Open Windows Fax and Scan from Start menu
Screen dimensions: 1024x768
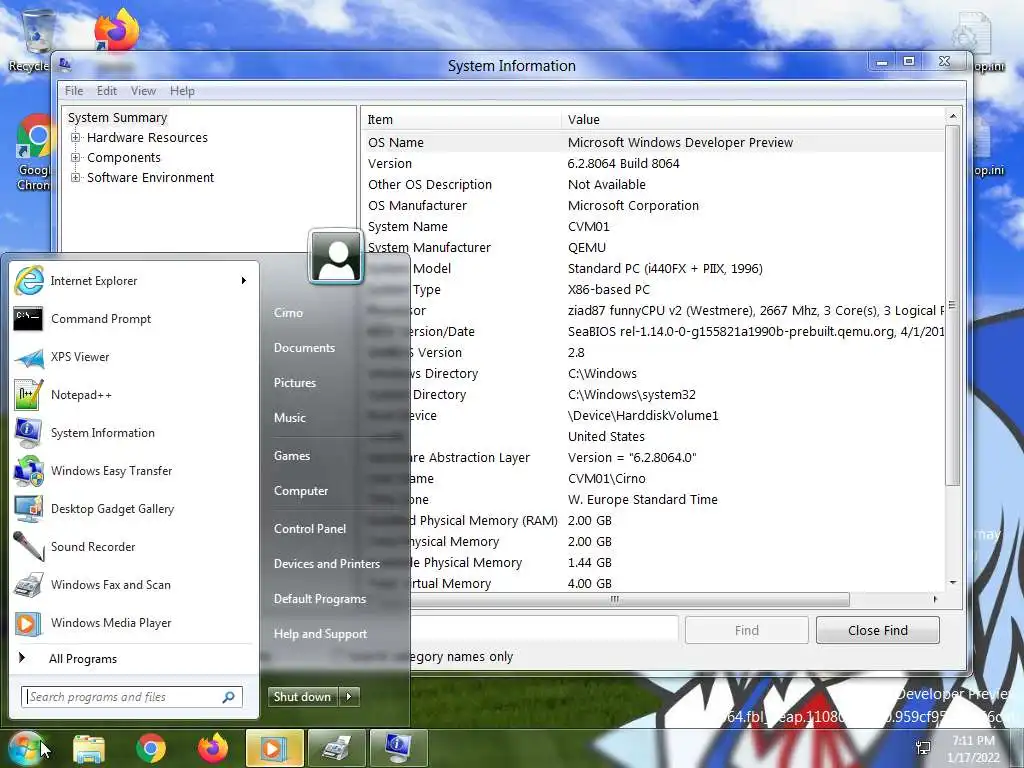coord(134,584)
